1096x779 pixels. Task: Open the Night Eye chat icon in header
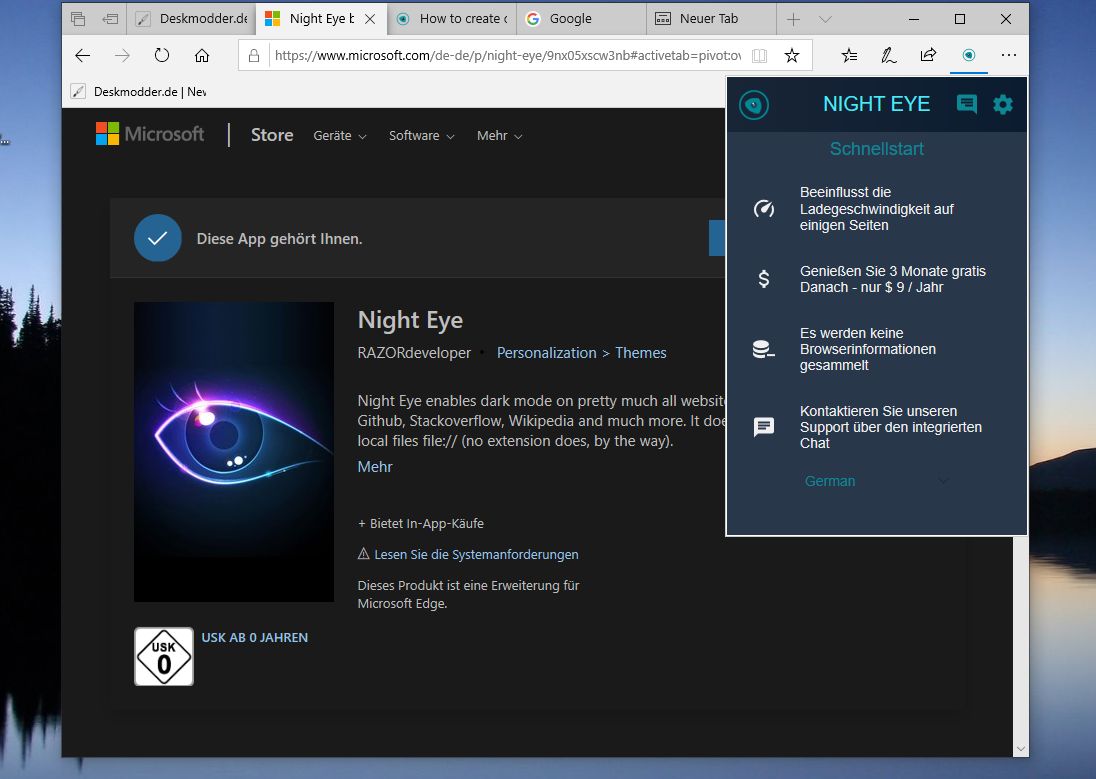[967, 104]
